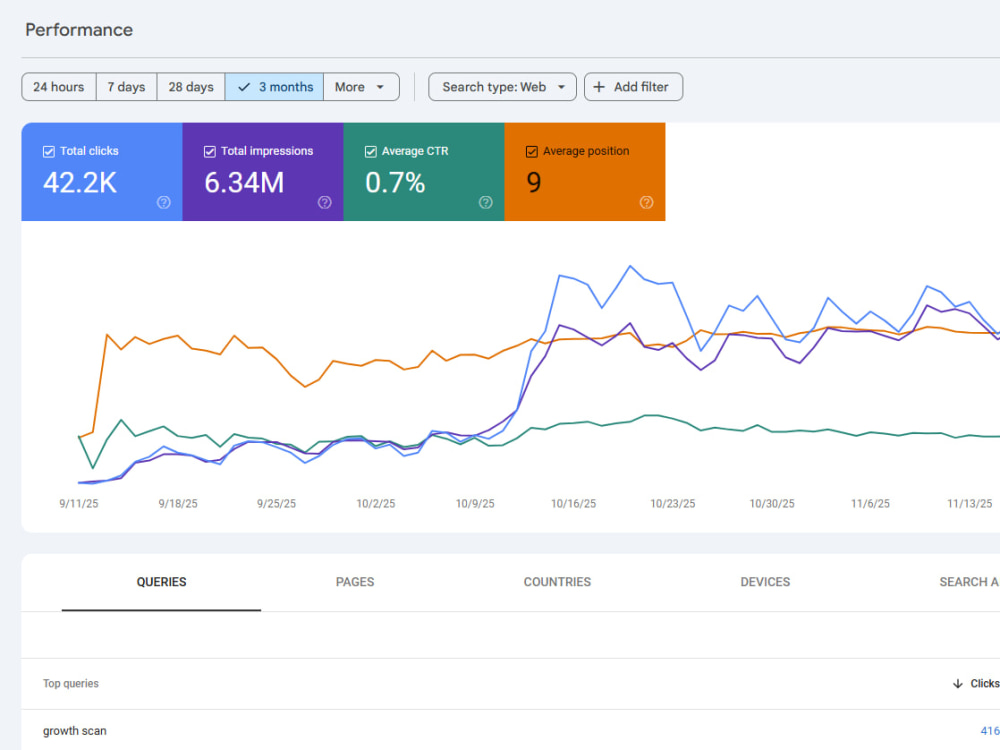This screenshot has height=750, width=1000.
Task: Open the More date range dropdown
Action: tap(362, 87)
